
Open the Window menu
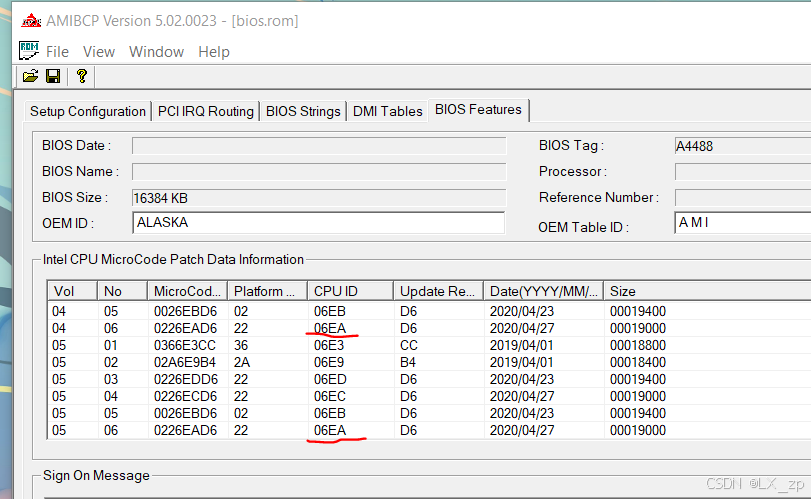tap(156, 52)
